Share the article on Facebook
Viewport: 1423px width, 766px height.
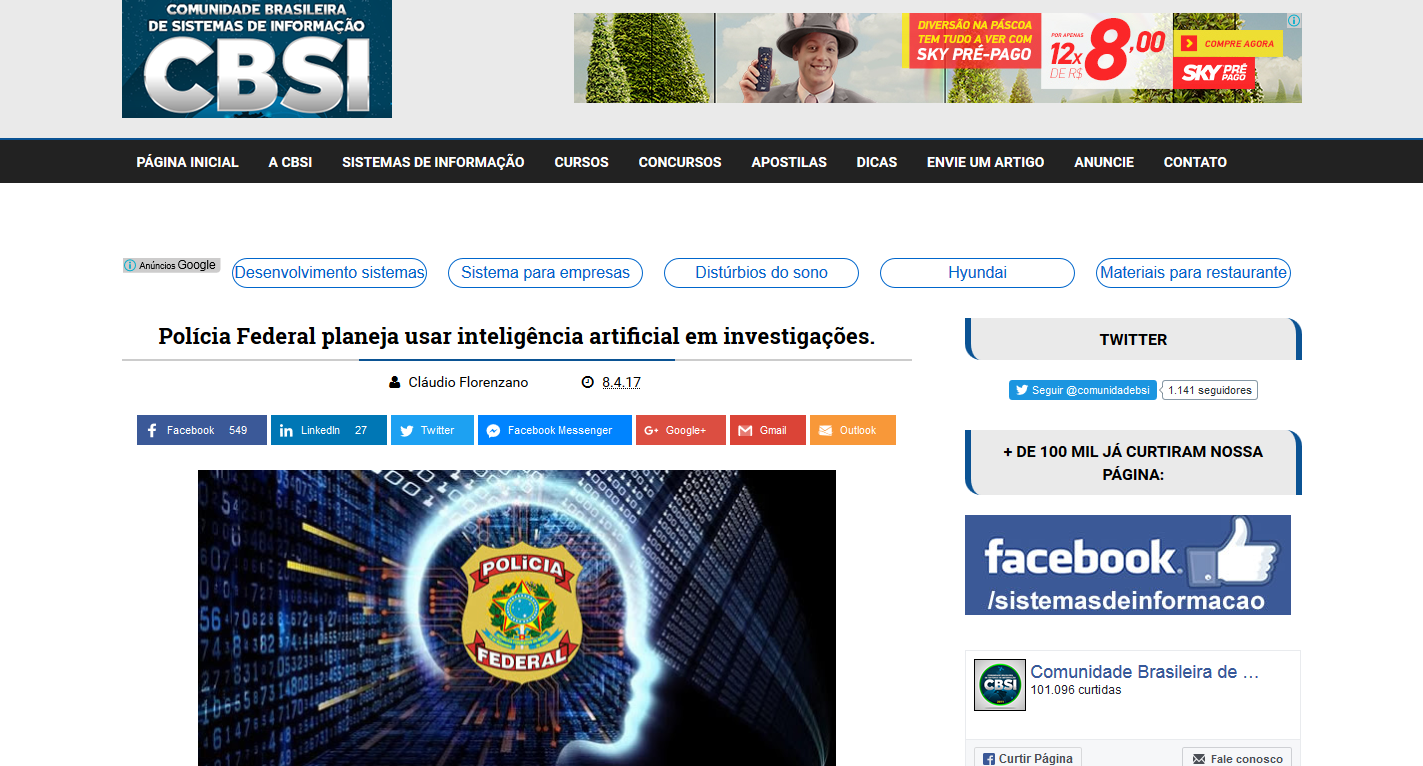pos(202,430)
